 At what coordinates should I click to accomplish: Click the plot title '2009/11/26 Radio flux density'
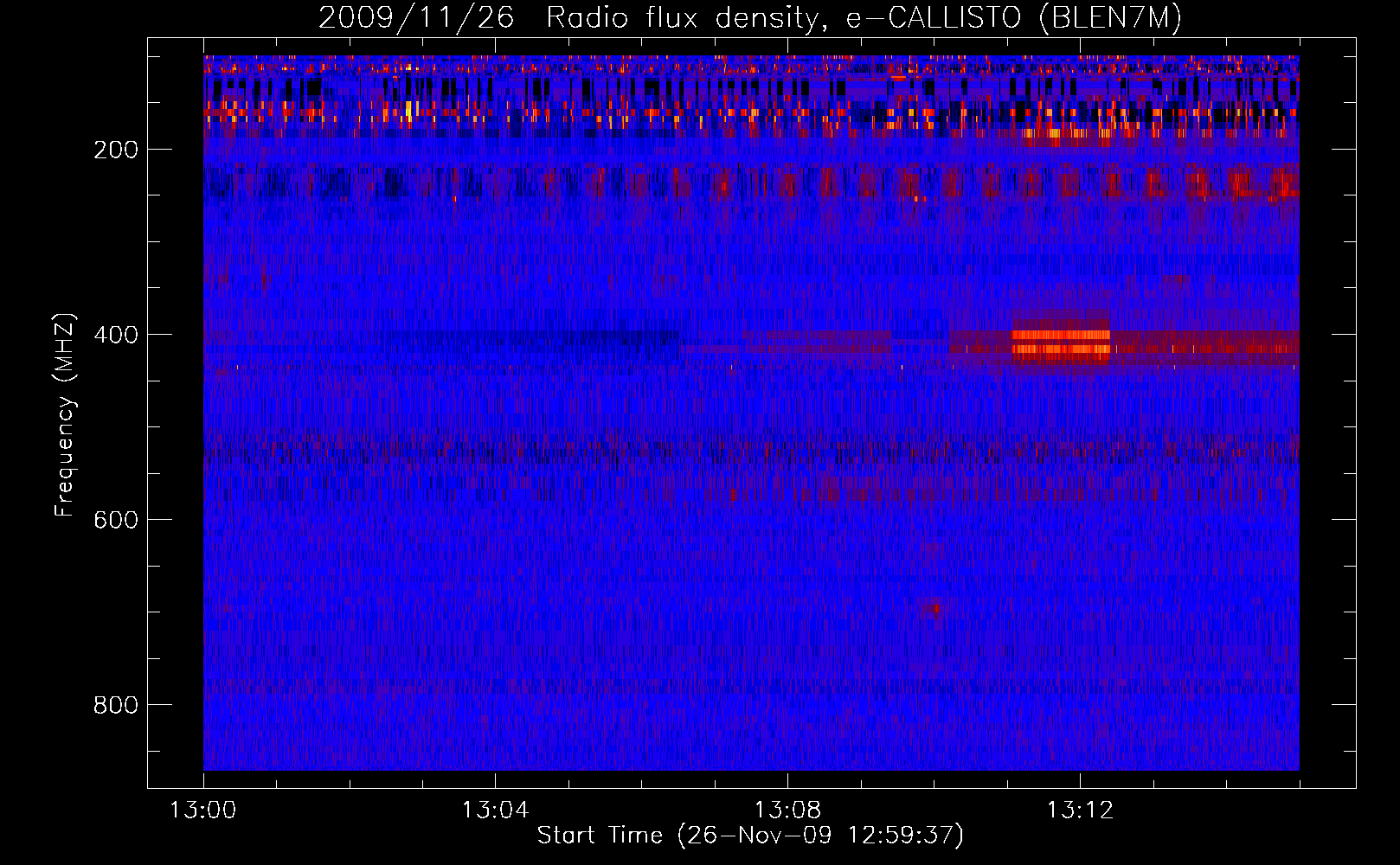(x=750, y=17)
